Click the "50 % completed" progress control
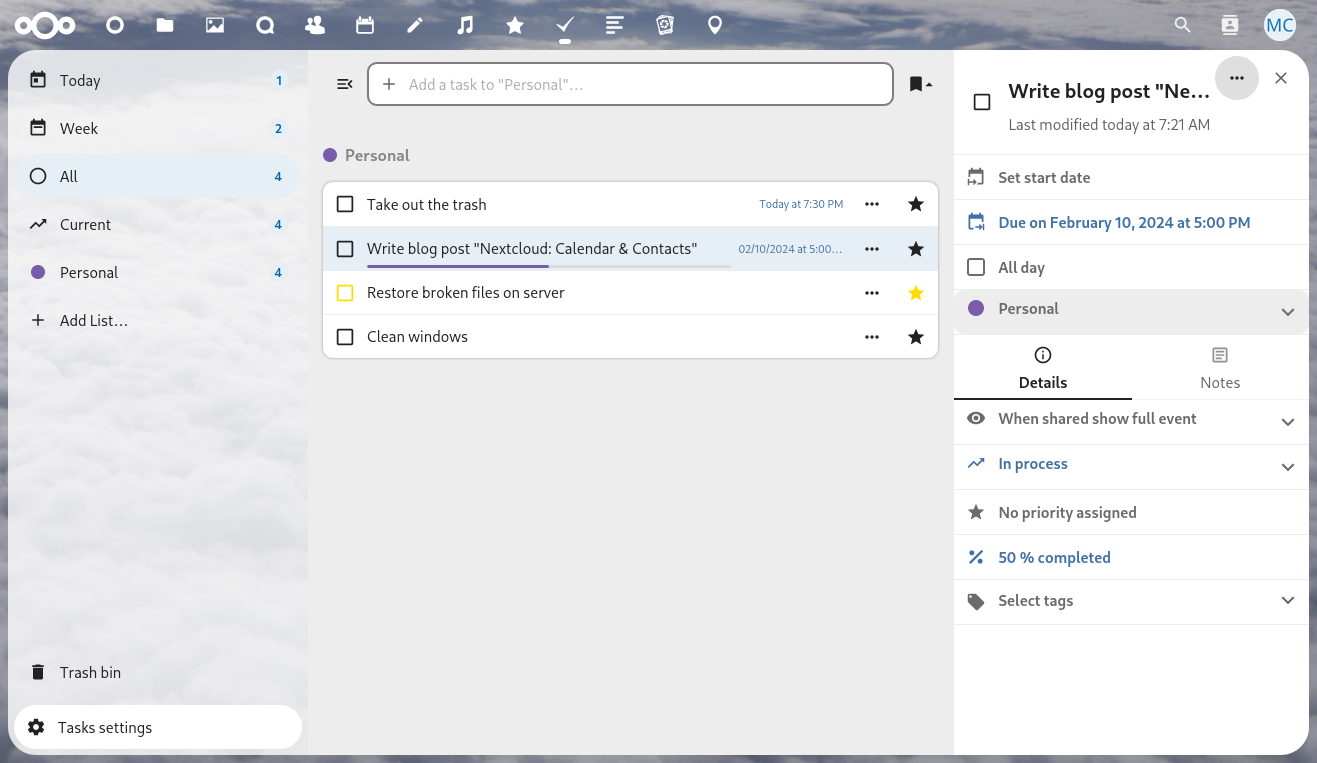Screen dimensions: 1317x763 point(1054,558)
